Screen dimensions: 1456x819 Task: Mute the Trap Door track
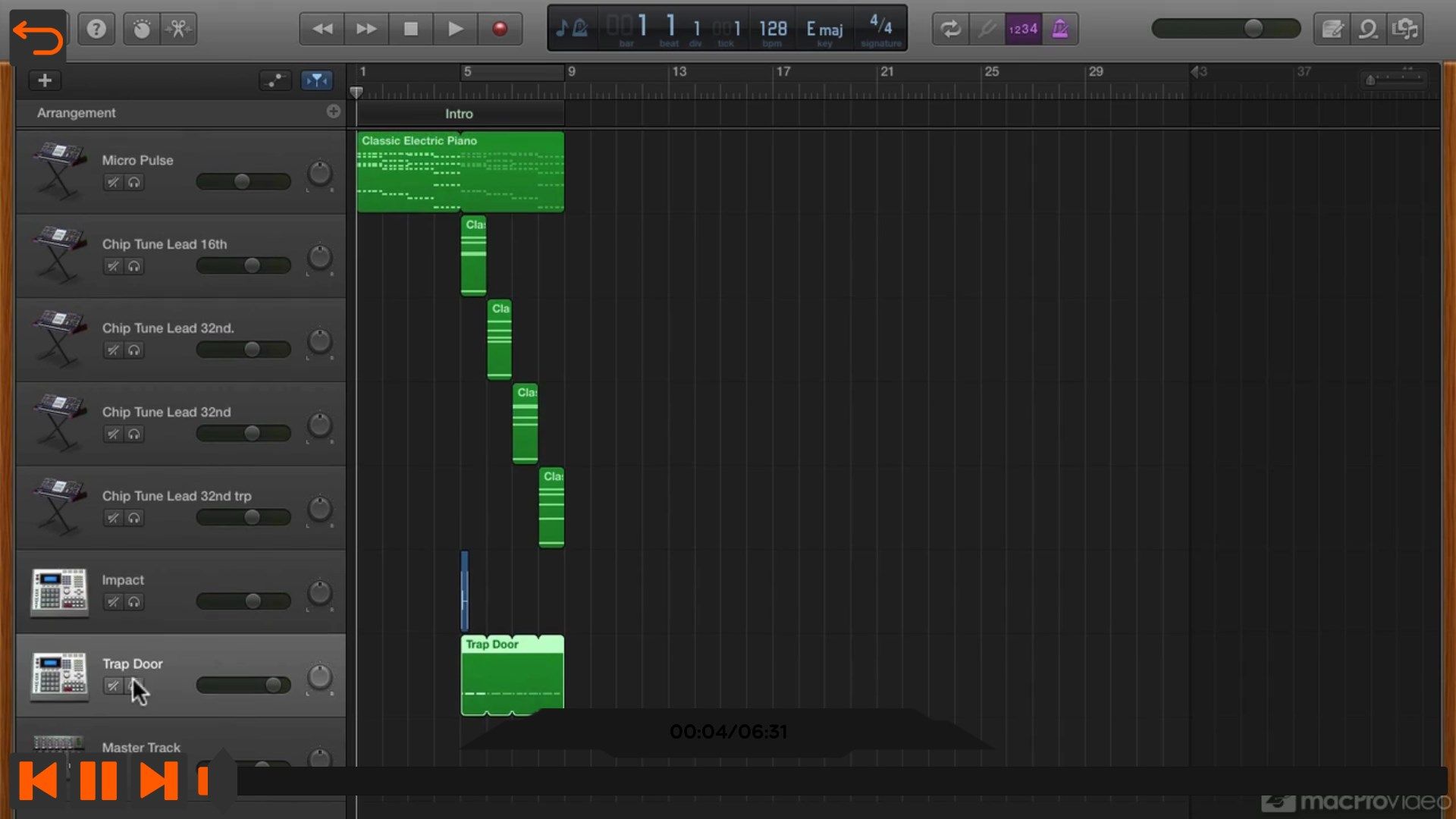coord(113,686)
